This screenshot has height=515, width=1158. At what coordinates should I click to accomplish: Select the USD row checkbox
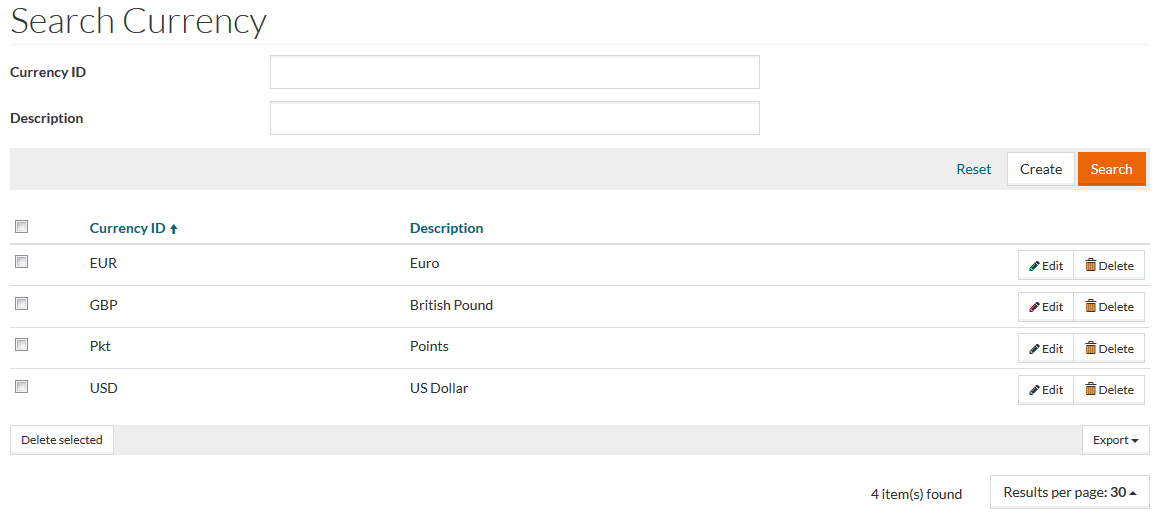point(21,386)
